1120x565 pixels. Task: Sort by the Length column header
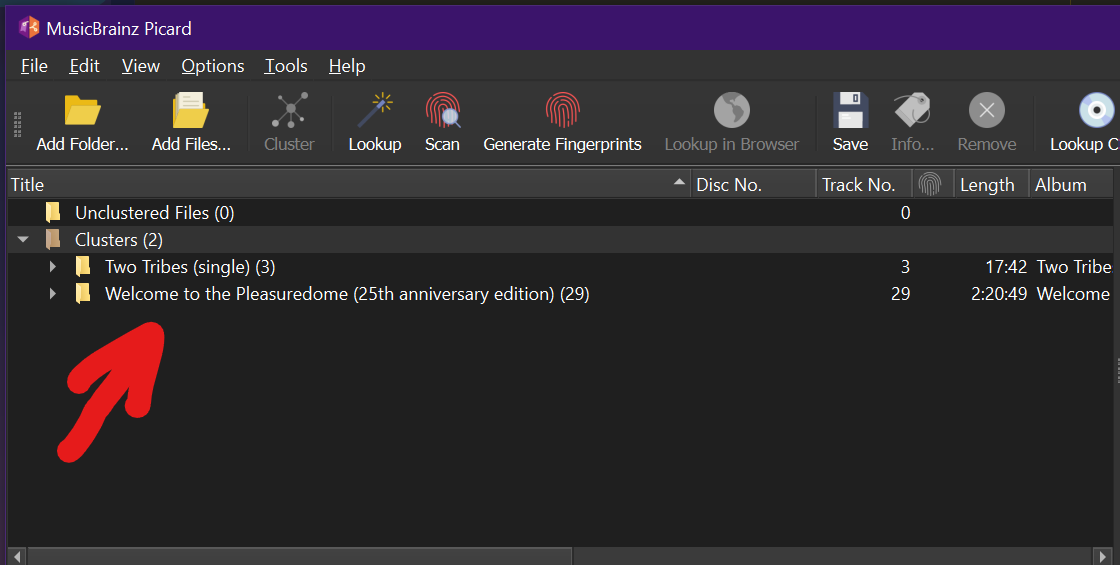(991, 184)
